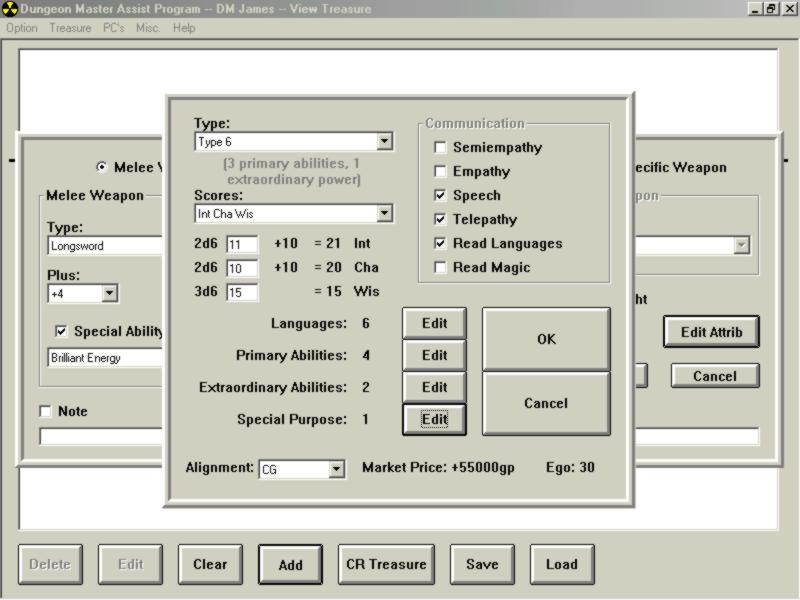The width and height of the screenshot is (800, 600).
Task: Click the Edit Attrib button
Action: (711, 332)
